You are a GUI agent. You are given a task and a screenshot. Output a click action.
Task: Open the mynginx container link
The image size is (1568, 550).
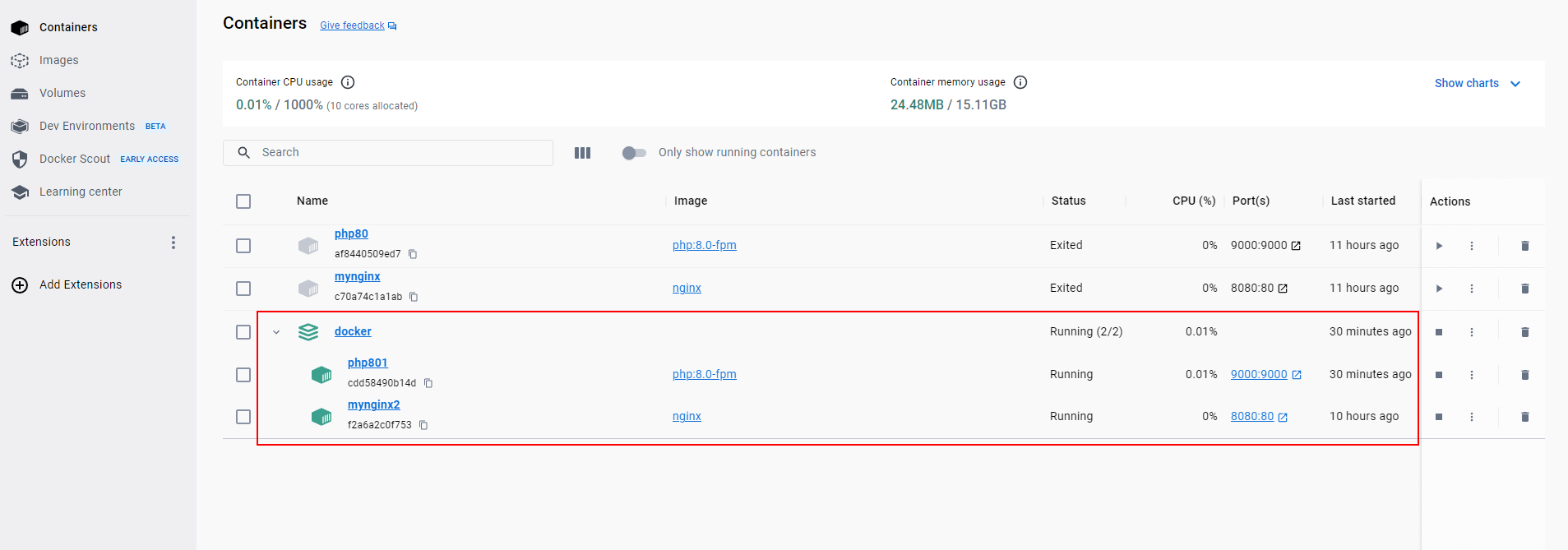[358, 277]
